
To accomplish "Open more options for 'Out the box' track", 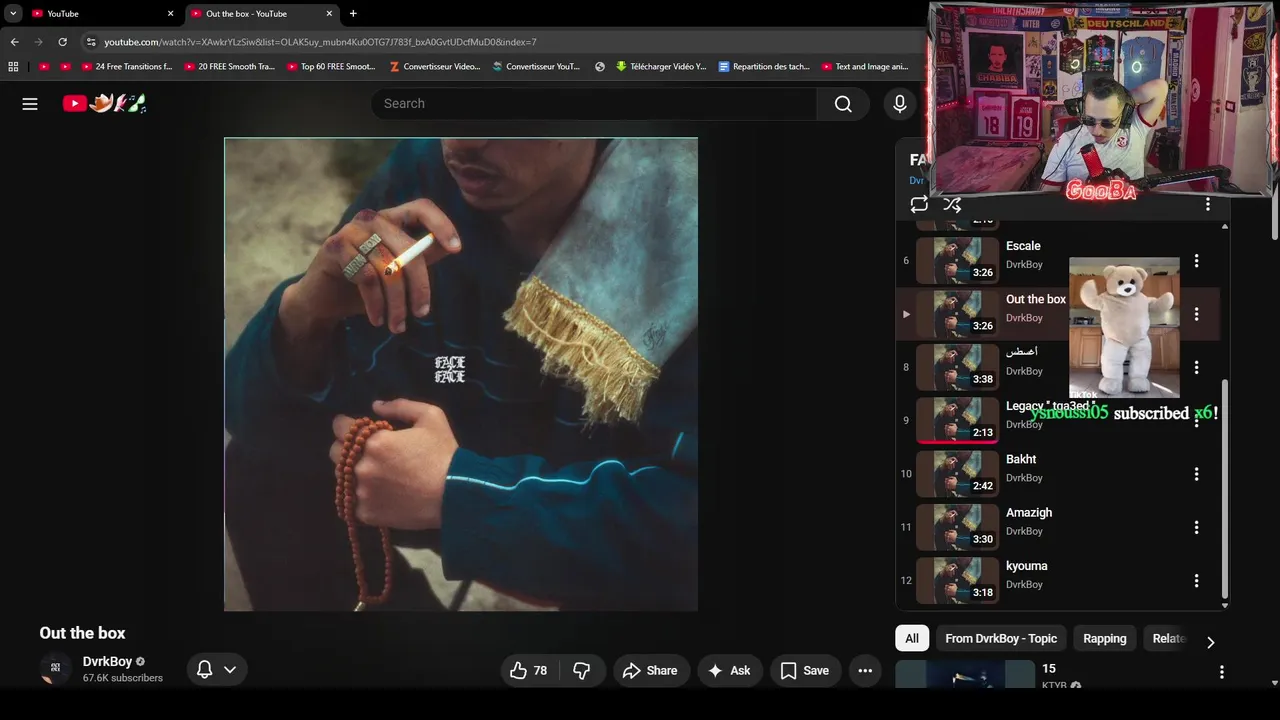I will (1196, 314).
